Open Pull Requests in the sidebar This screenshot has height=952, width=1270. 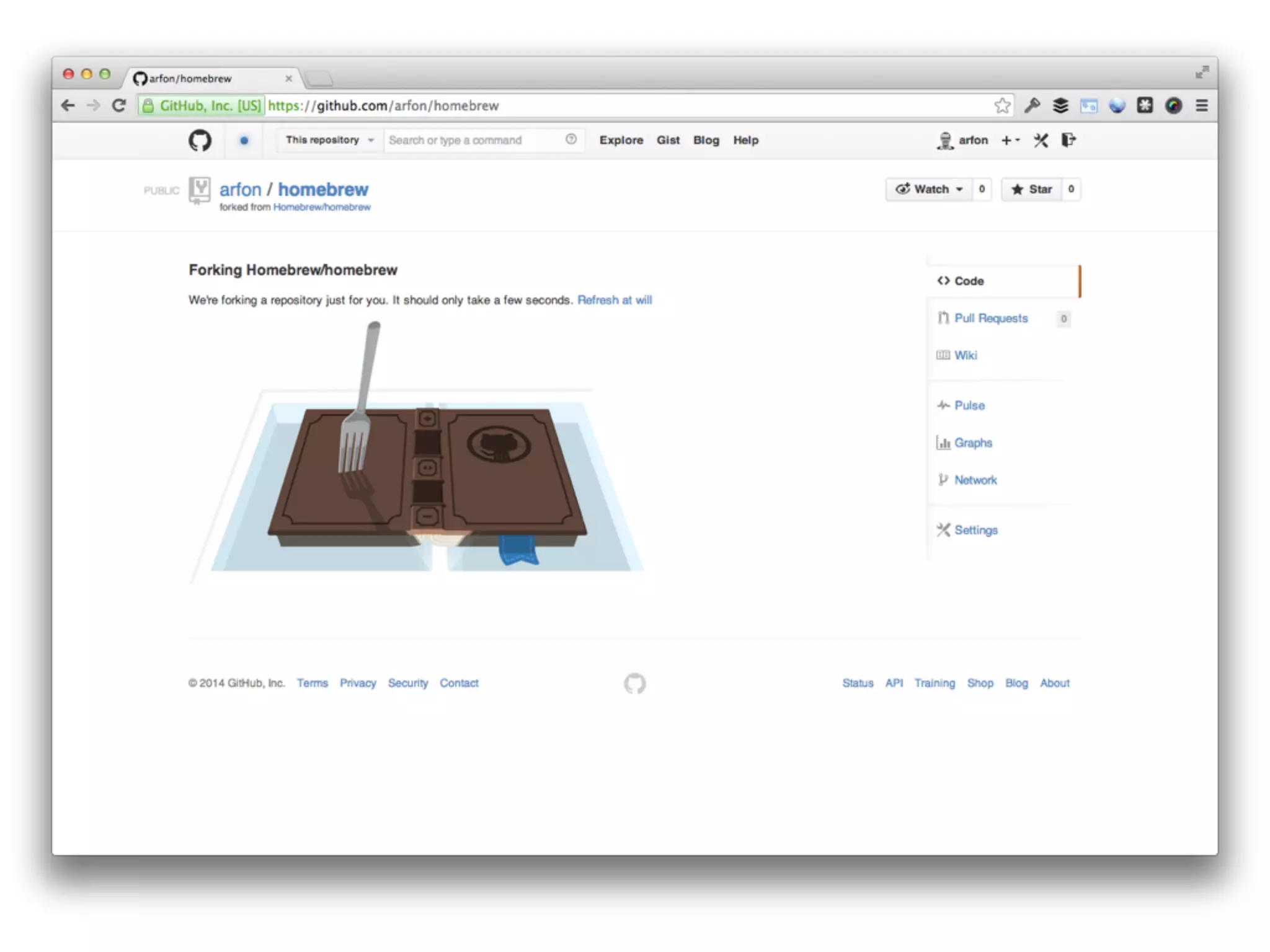990,318
